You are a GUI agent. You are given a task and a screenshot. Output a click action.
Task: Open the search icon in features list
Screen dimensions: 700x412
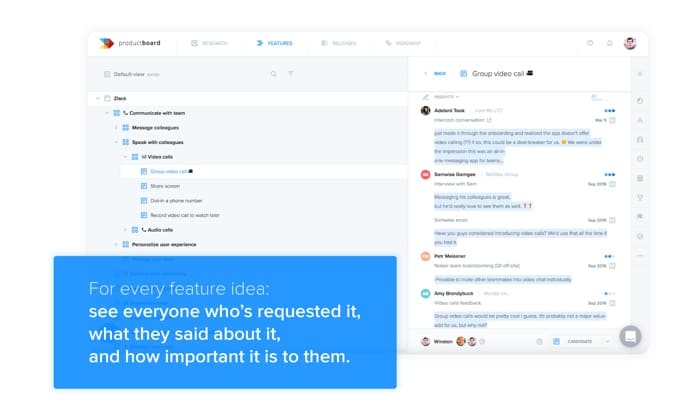(273, 73)
